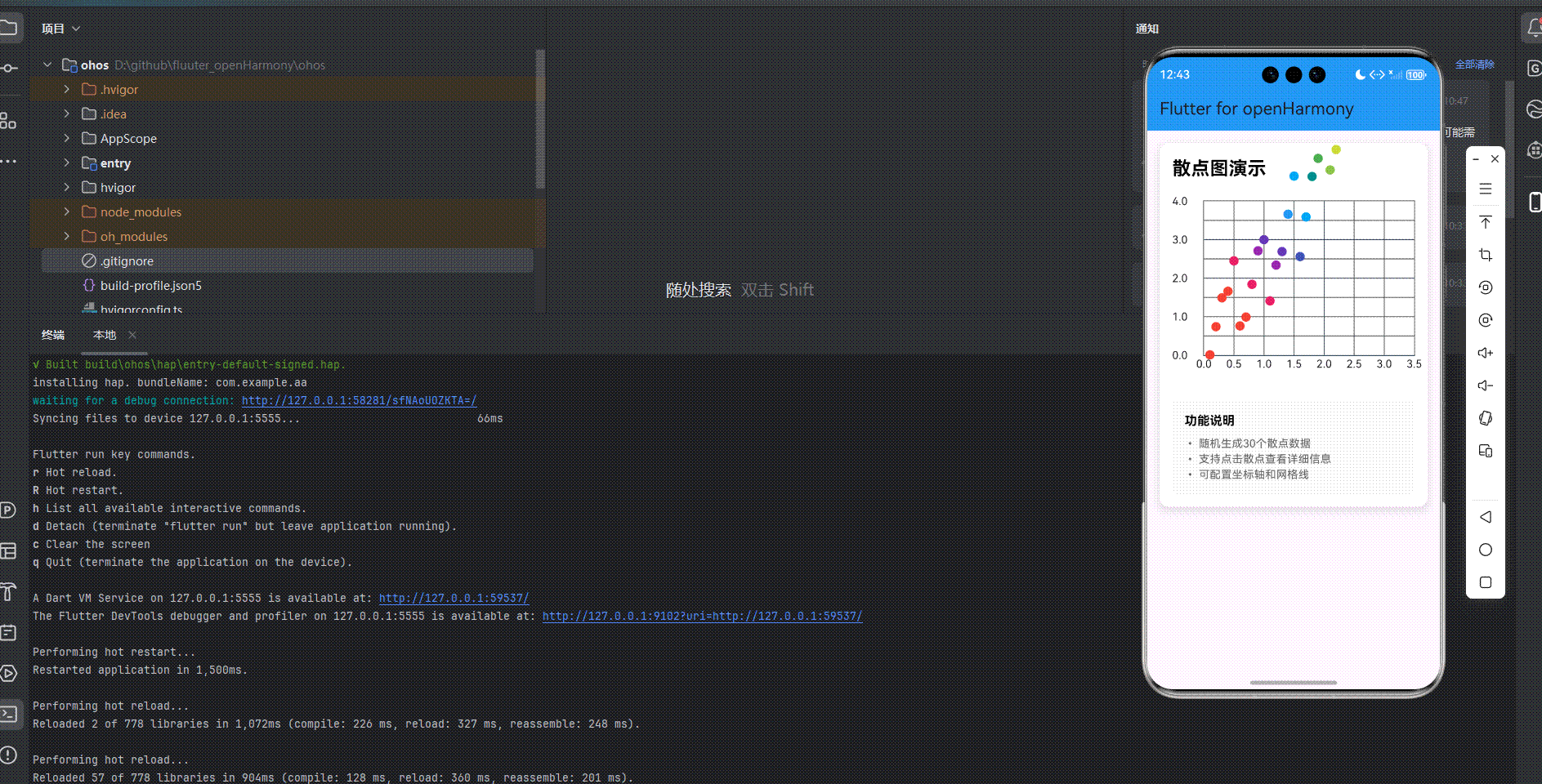
Task: Collapse the ohos root folder
Action: pos(47,65)
